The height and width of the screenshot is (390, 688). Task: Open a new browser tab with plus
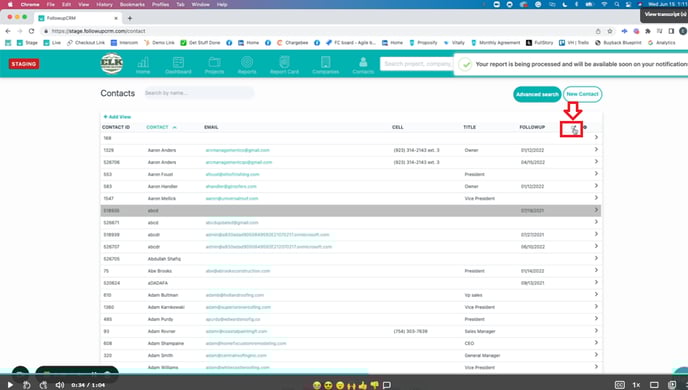click(130, 18)
